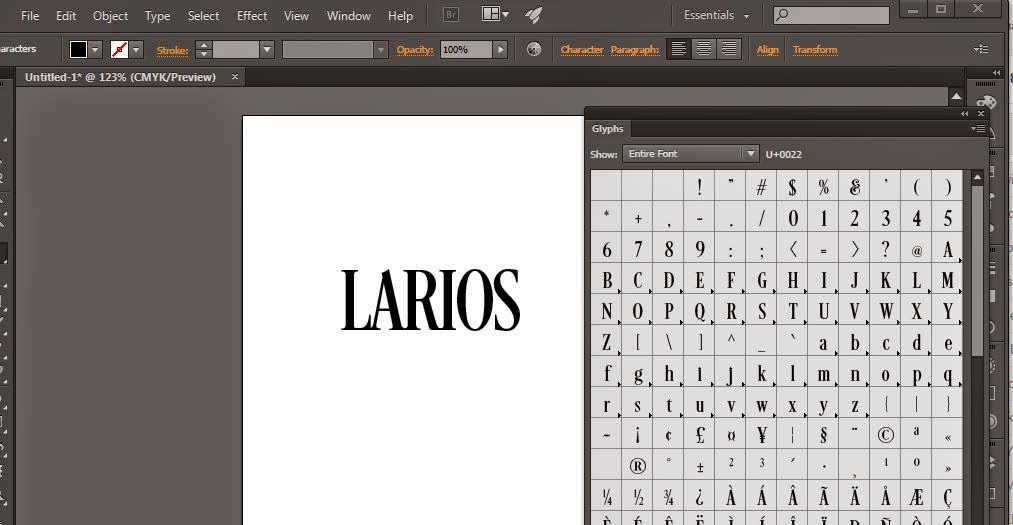Screen dimensions: 1013x525
Task: Open the Character panel link
Action: 581,50
